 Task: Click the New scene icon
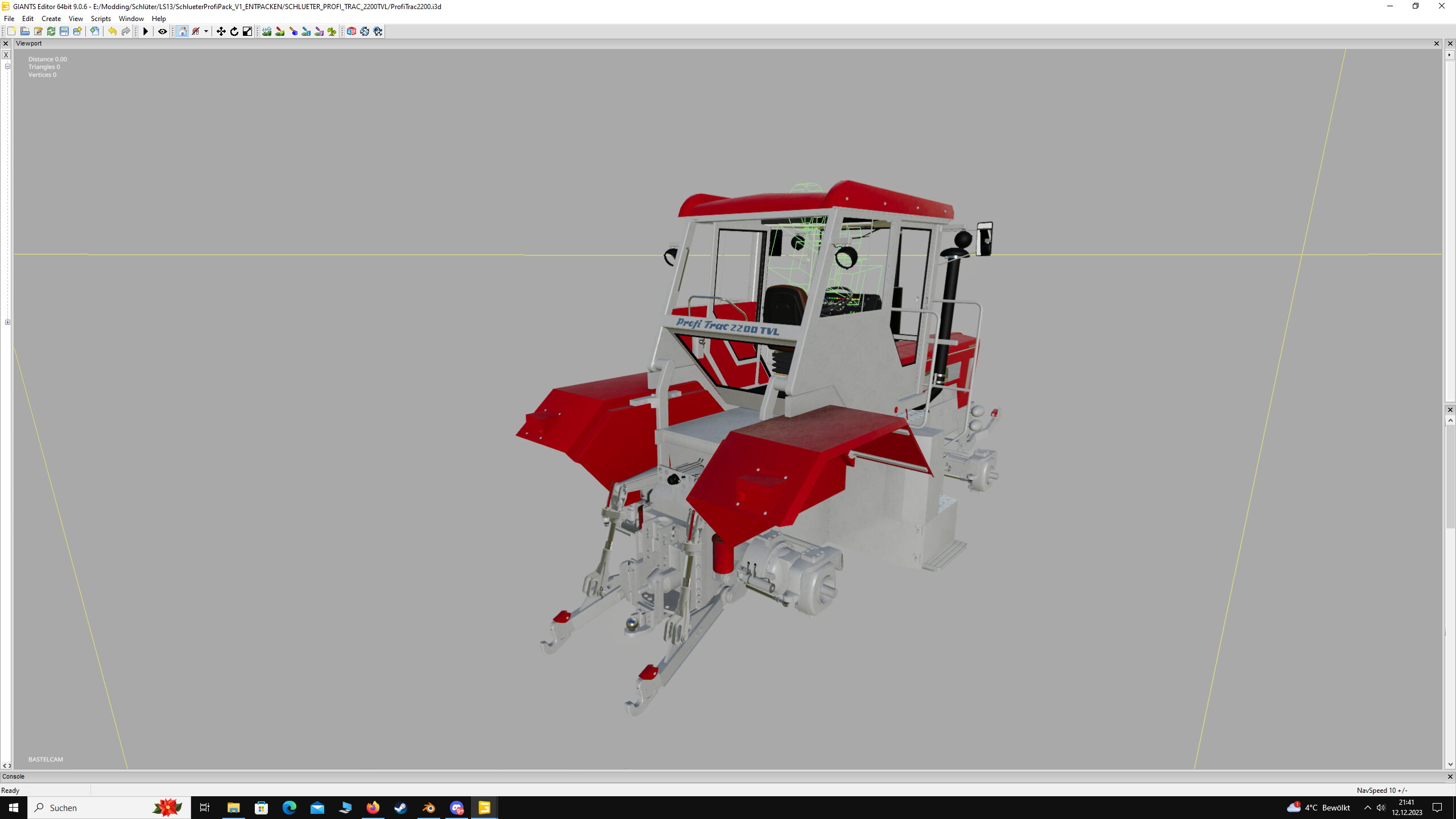coord(11,31)
